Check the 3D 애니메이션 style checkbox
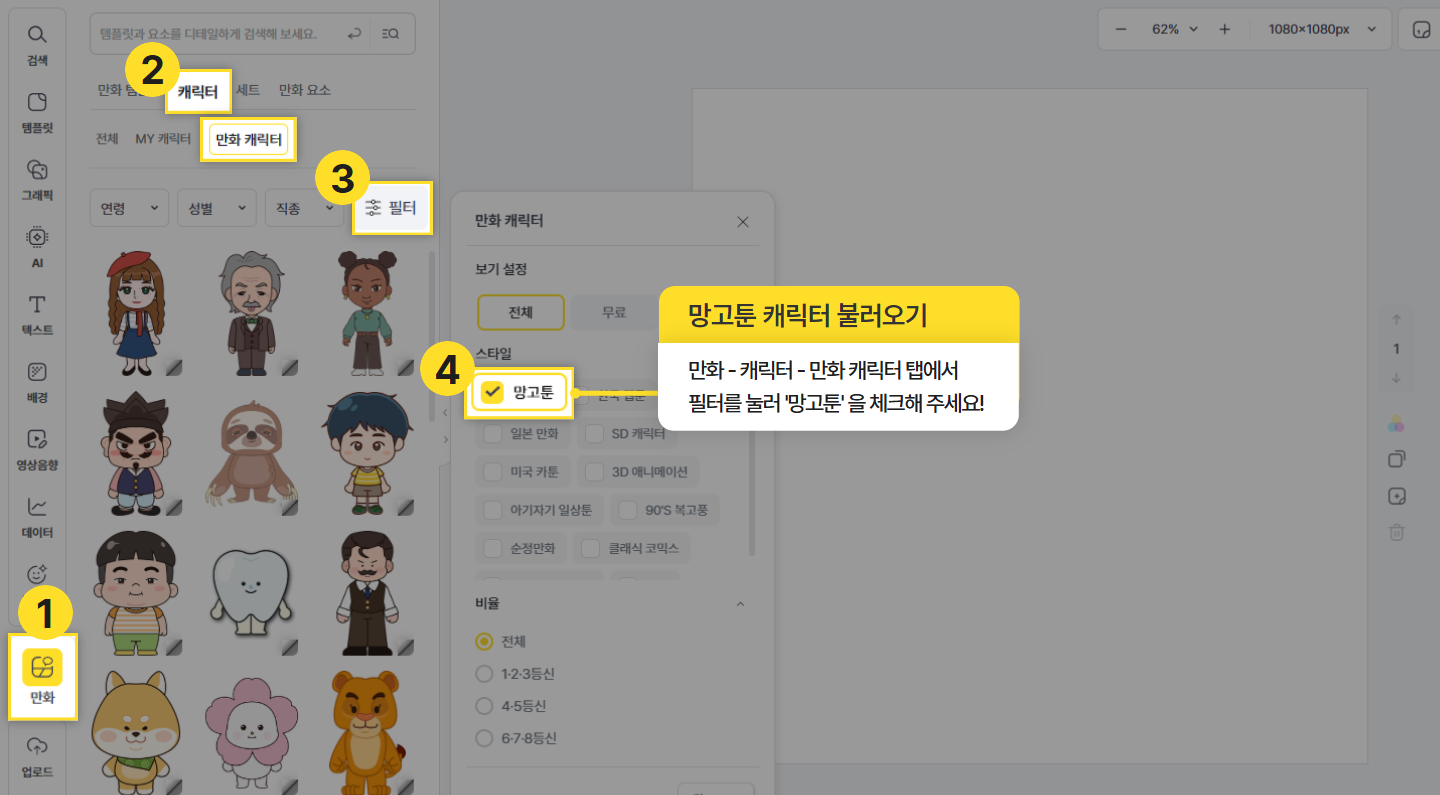 595,472
